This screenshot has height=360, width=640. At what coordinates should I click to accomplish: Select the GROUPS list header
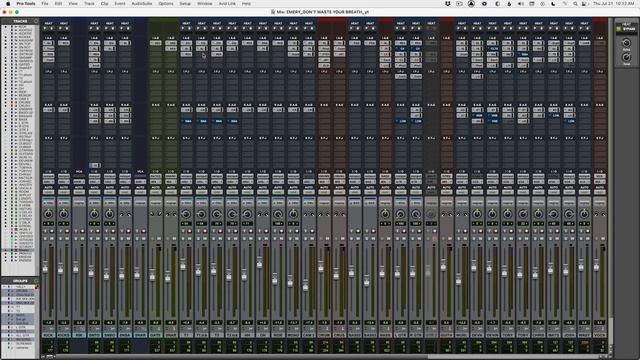[x=20, y=281]
